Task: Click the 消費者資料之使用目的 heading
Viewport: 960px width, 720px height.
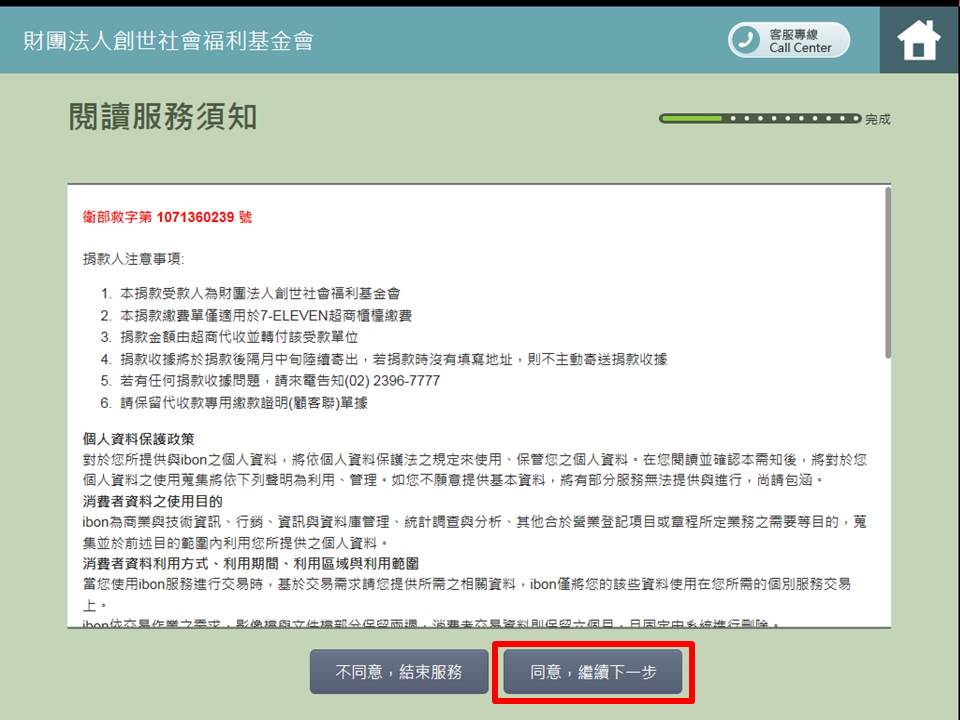Action: click(x=152, y=501)
